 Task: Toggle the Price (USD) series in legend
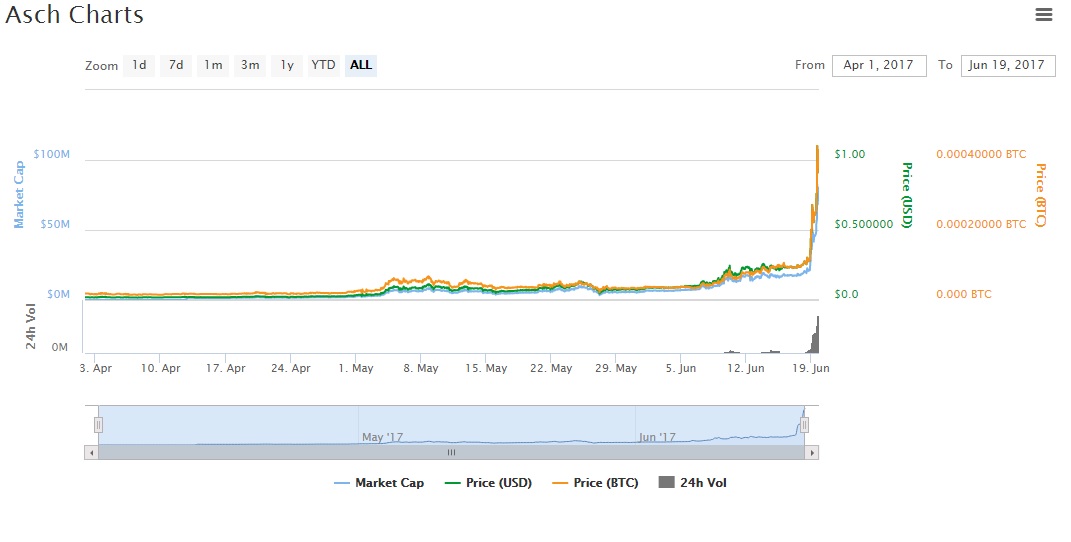click(488, 483)
